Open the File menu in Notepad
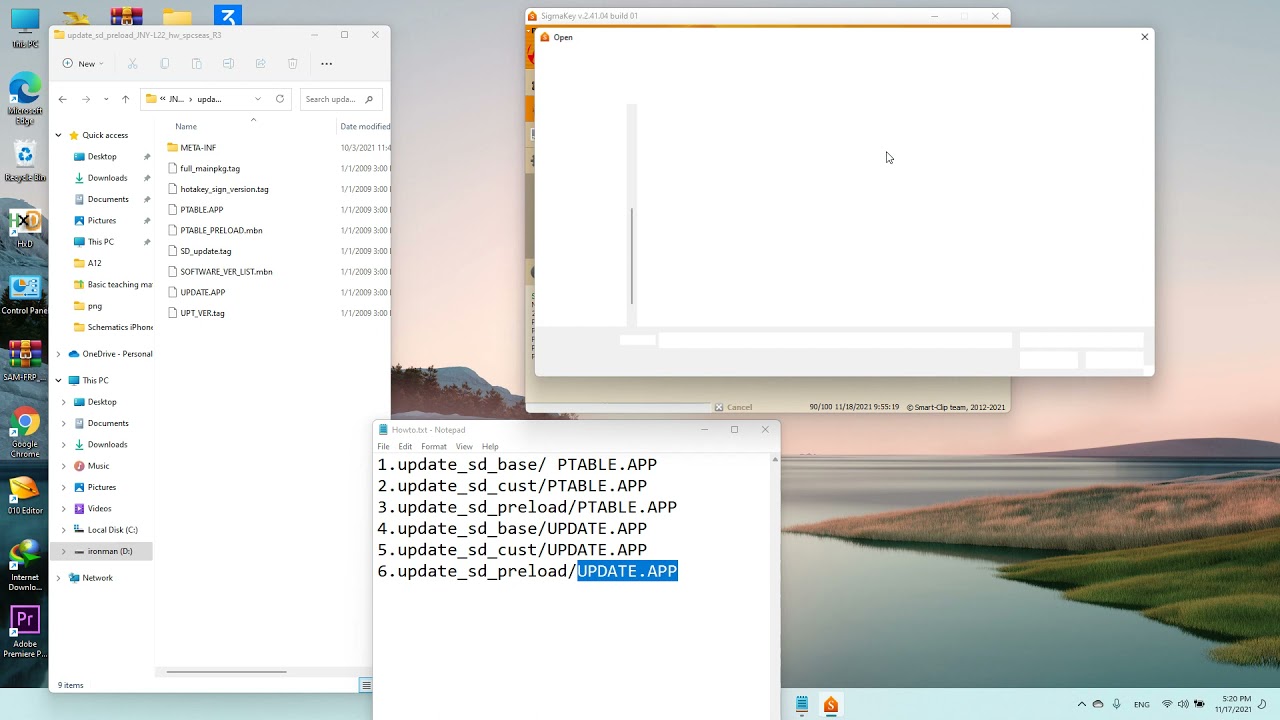This screenshot has width=1280, height=720. click(383, 446)
